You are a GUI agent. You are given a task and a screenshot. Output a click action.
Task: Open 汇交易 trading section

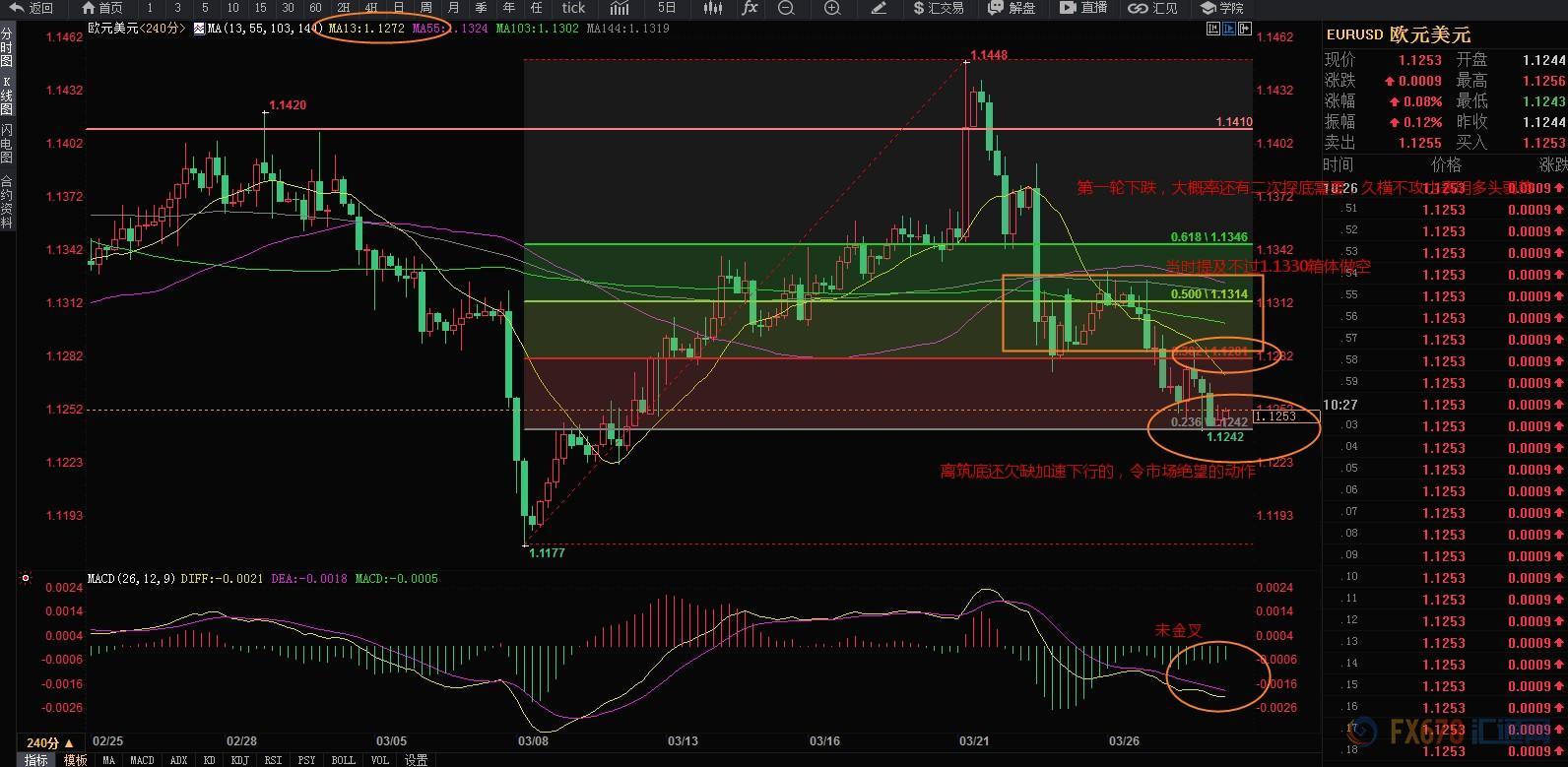(938, 8)
